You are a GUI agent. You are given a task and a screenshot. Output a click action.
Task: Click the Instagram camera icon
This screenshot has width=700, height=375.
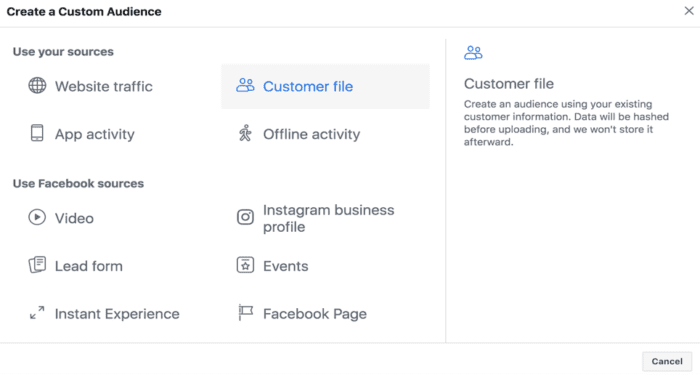245,217
